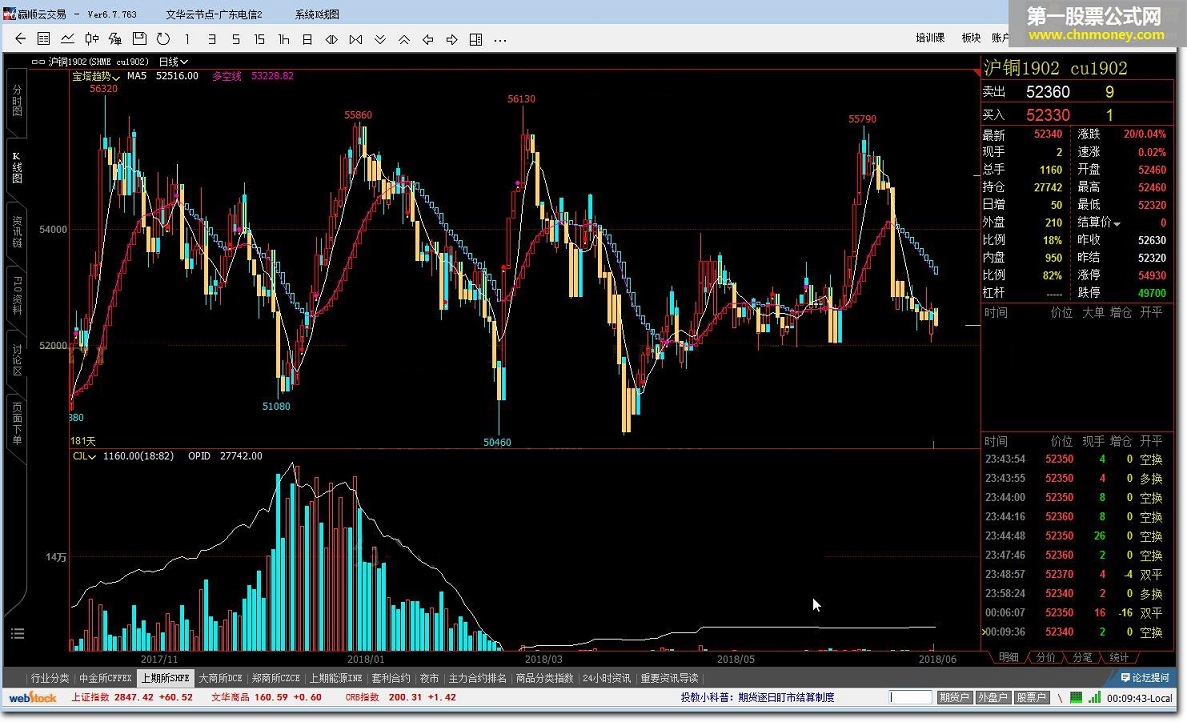Switch to 明细 tab in trade panel
This screenshot has width=1187, height=722.
tap(1008, 657)
